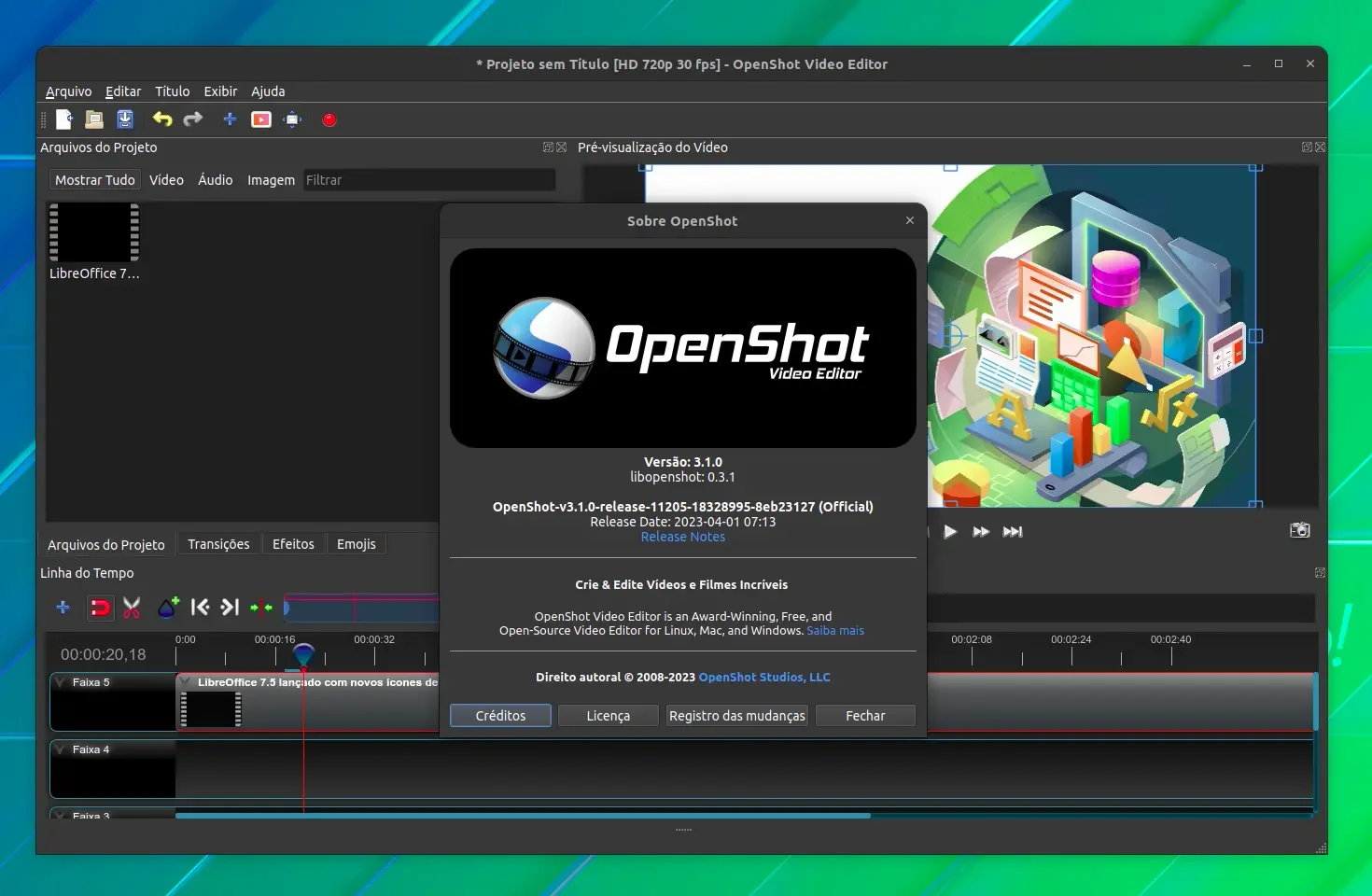Click the Licença button
1372x896 pixels.
pyautogui.click(x=609, y=716)
